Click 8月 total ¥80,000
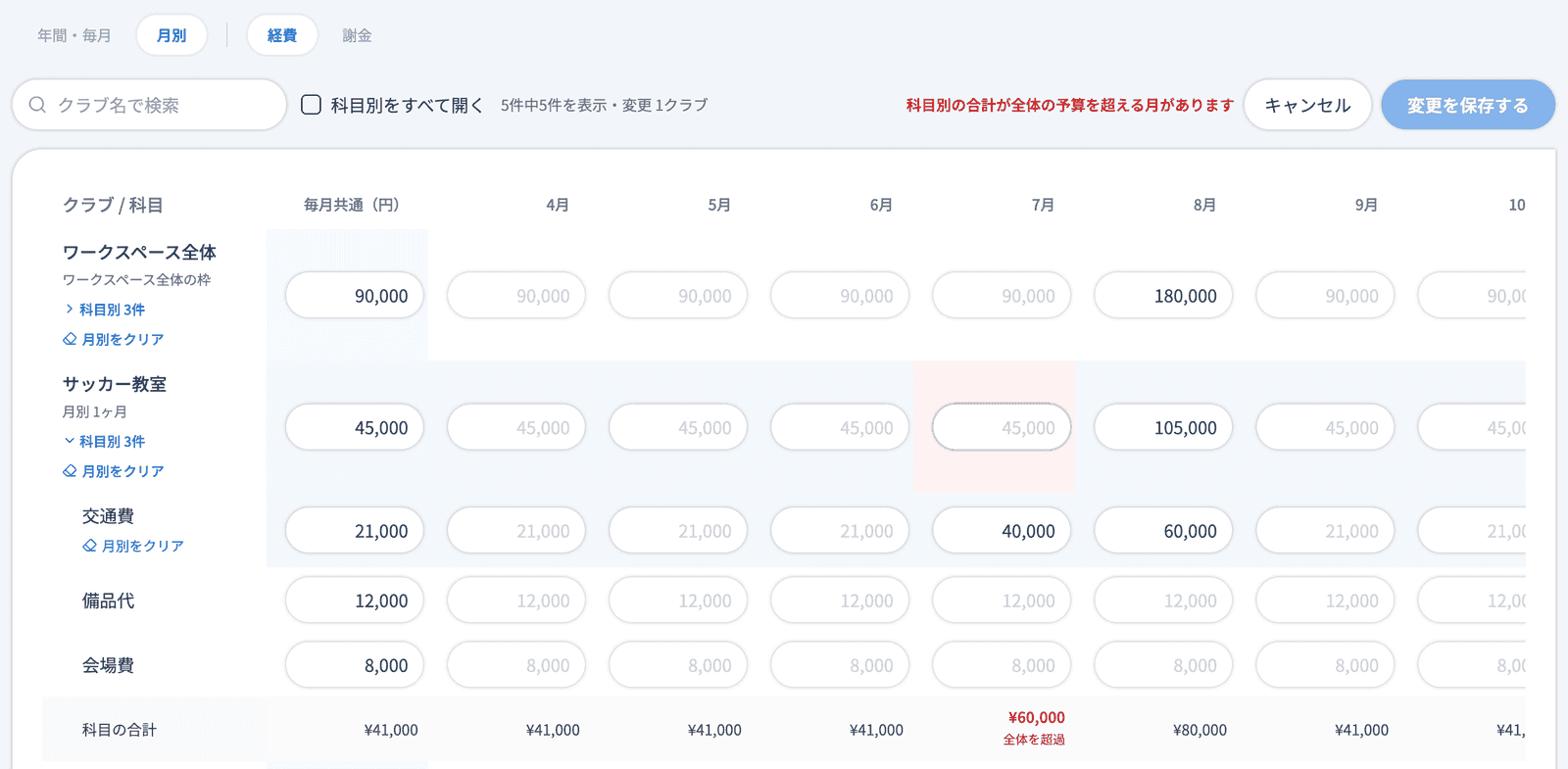1568x769 pixels. 1200,730
